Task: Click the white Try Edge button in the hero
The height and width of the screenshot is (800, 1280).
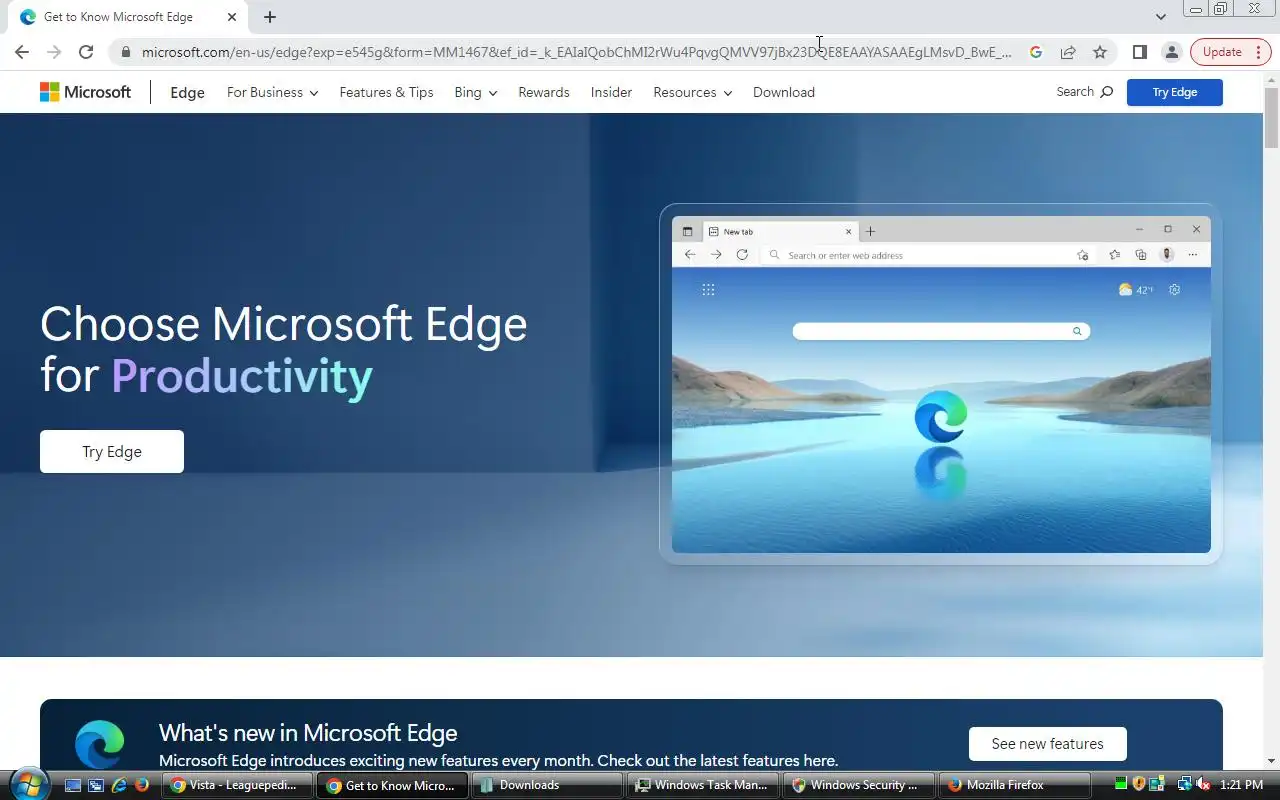Action: click(112, 451)
